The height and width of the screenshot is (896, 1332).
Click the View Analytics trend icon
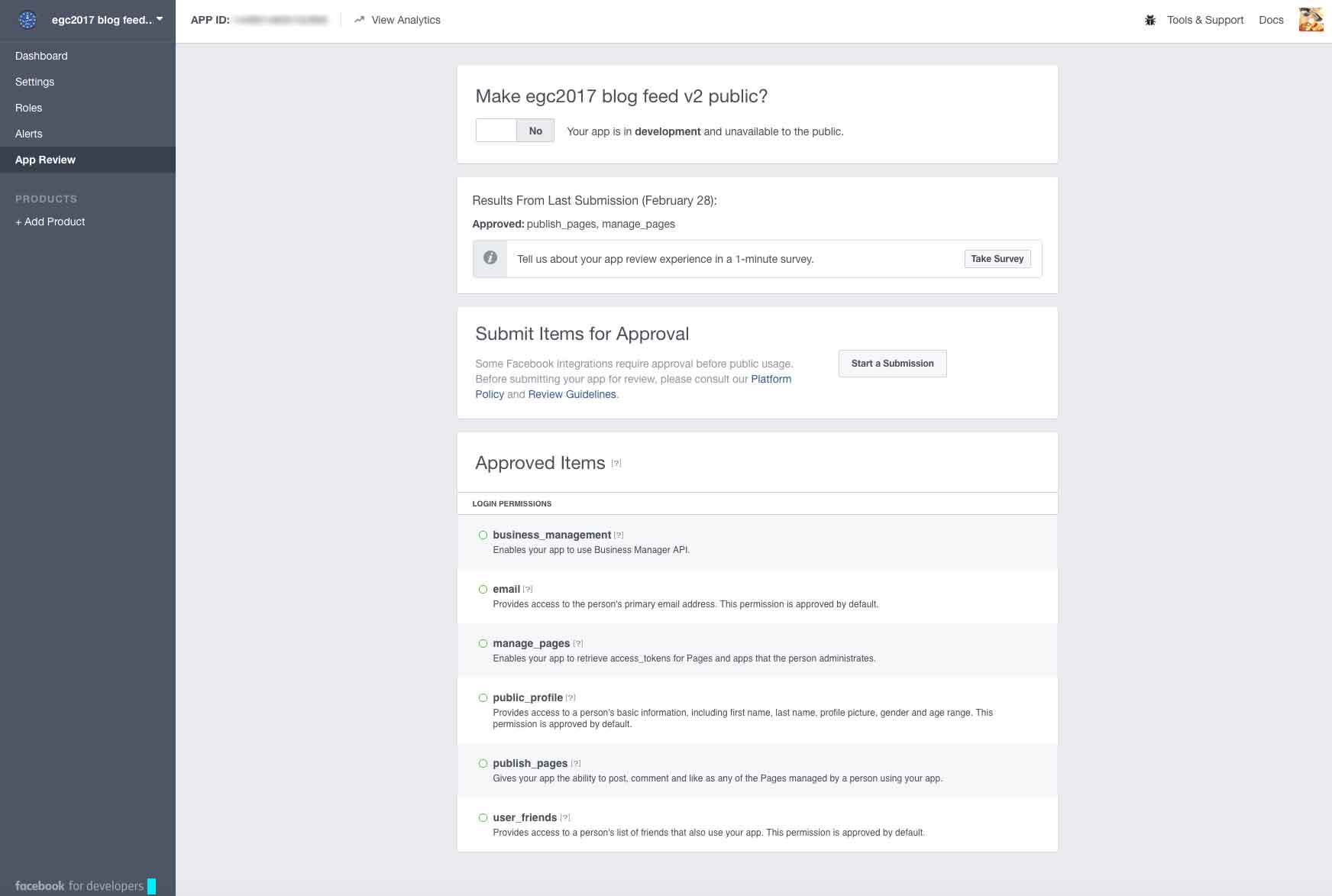point(359,20)
